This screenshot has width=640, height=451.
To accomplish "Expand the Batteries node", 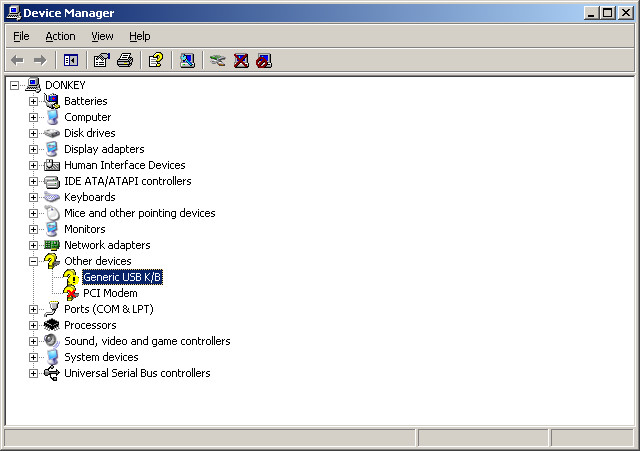I will coord(33,101).
